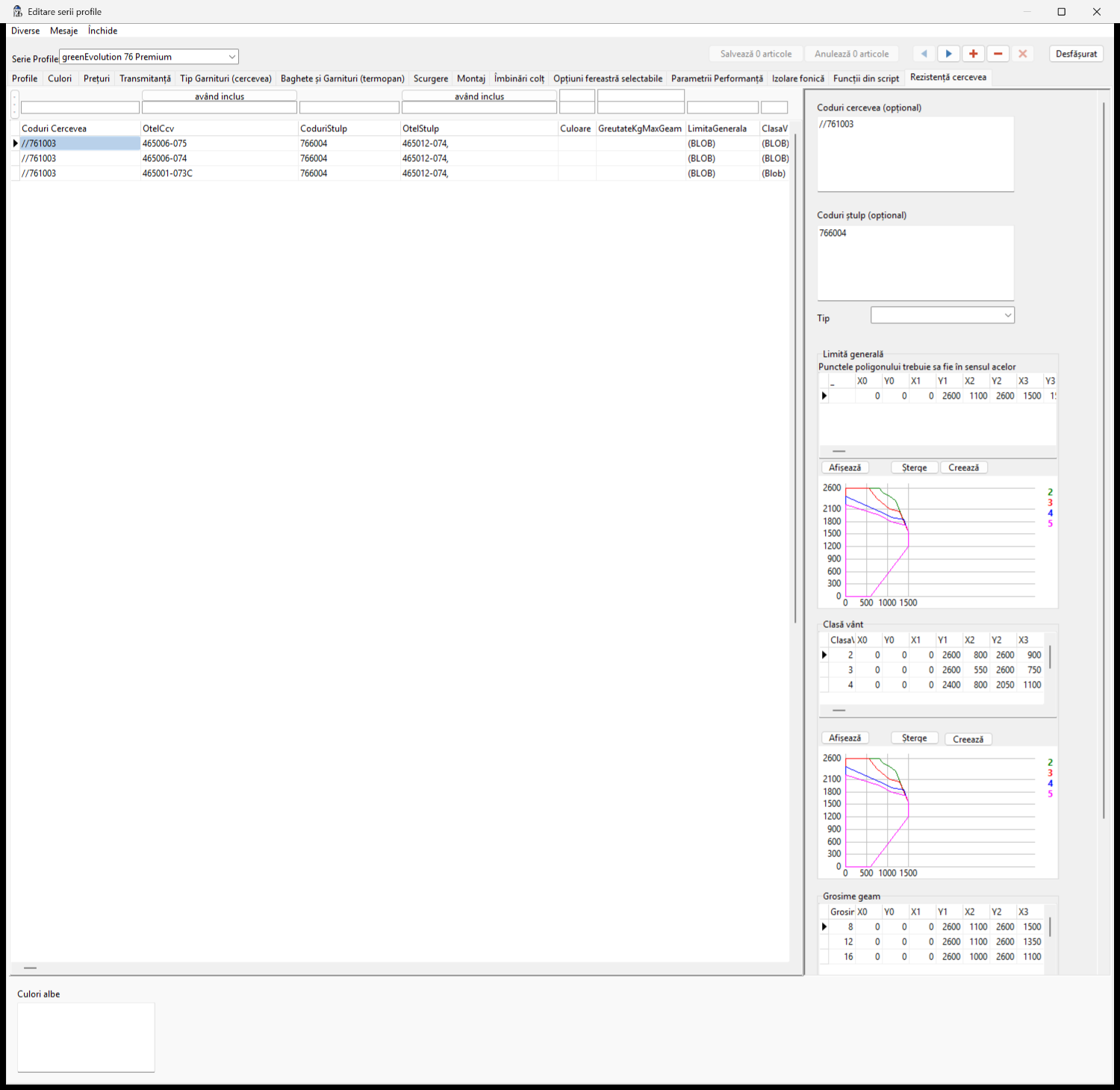
Task: Open the Montaj tab
Action: click(471, 78)
